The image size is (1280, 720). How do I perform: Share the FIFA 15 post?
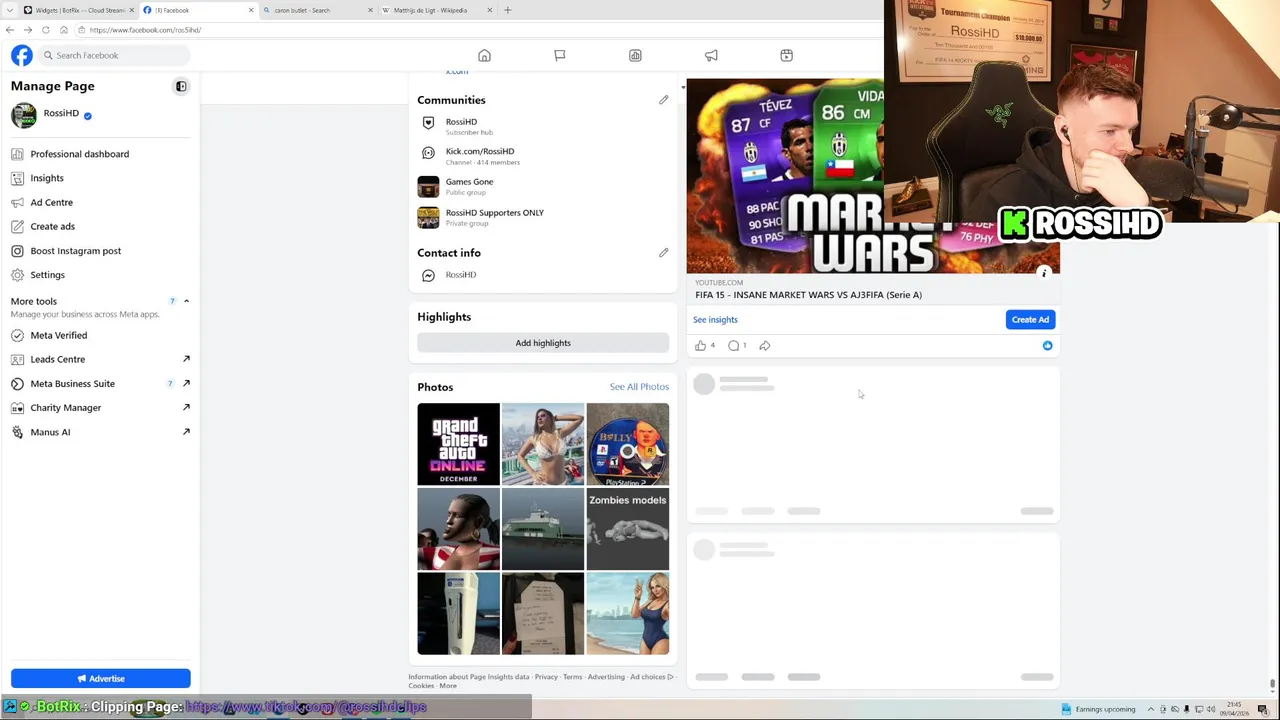[765, 346]
